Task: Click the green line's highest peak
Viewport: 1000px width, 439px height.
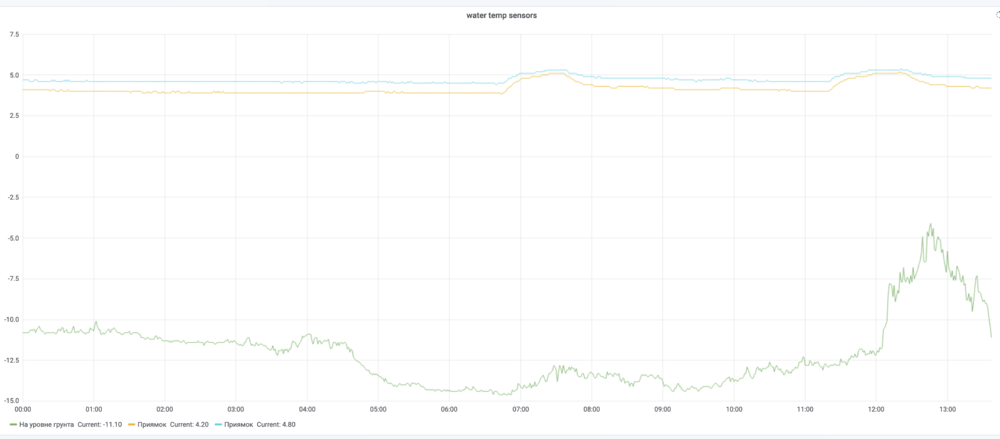Action: coord(930,225)
